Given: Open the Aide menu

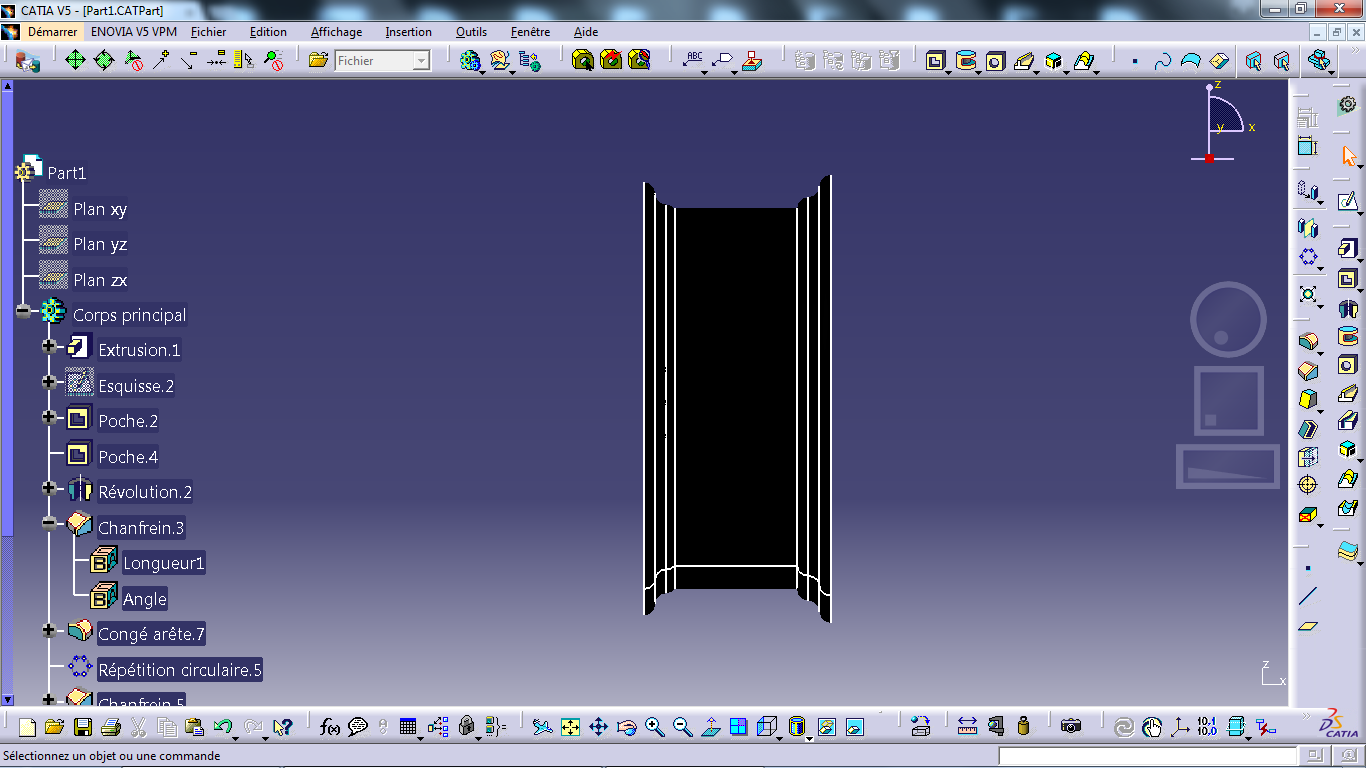Looking at the screenshot, I should [586, 32].
